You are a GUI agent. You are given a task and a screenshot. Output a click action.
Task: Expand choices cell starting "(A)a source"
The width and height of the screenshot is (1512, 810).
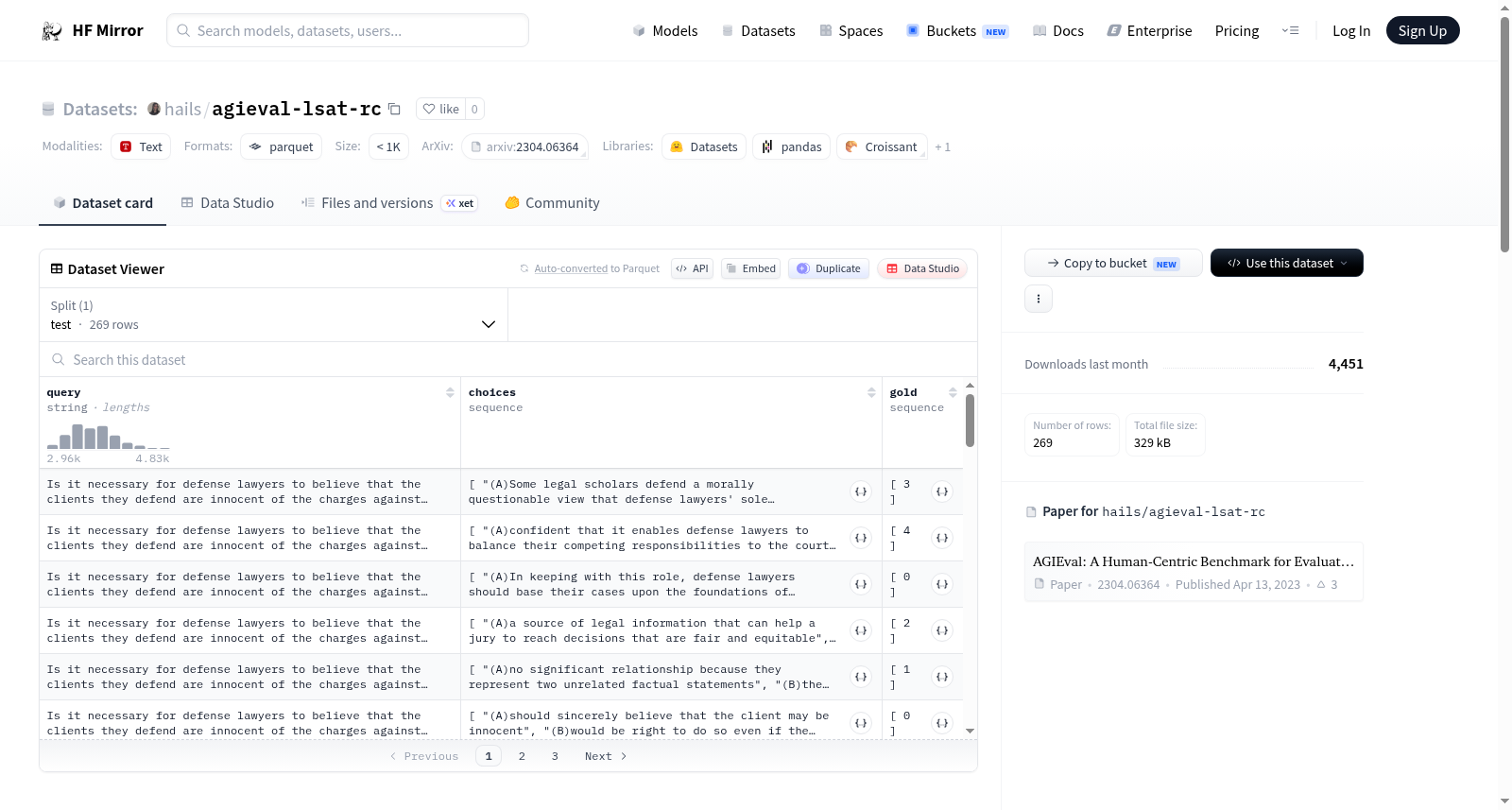pyautogui.click(x=861, y=630)
